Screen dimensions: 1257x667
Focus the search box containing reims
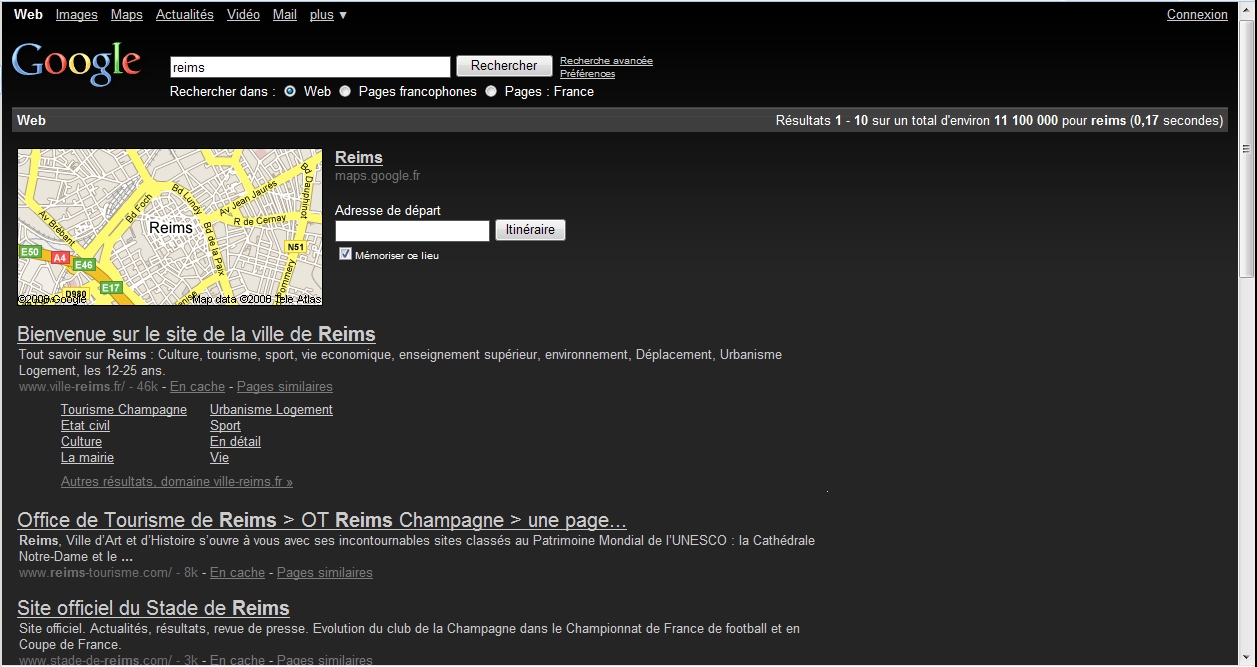pos(310,67)
